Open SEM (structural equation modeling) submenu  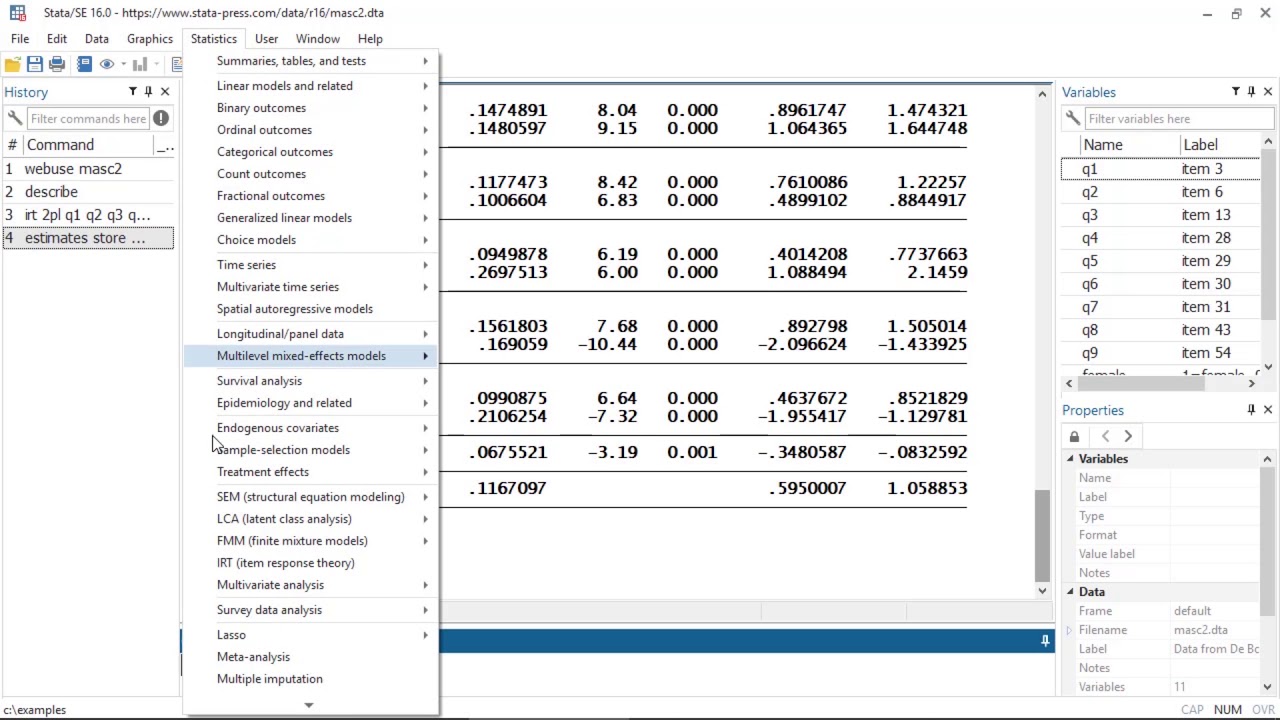pyautogui.click(x=311, y=497)
